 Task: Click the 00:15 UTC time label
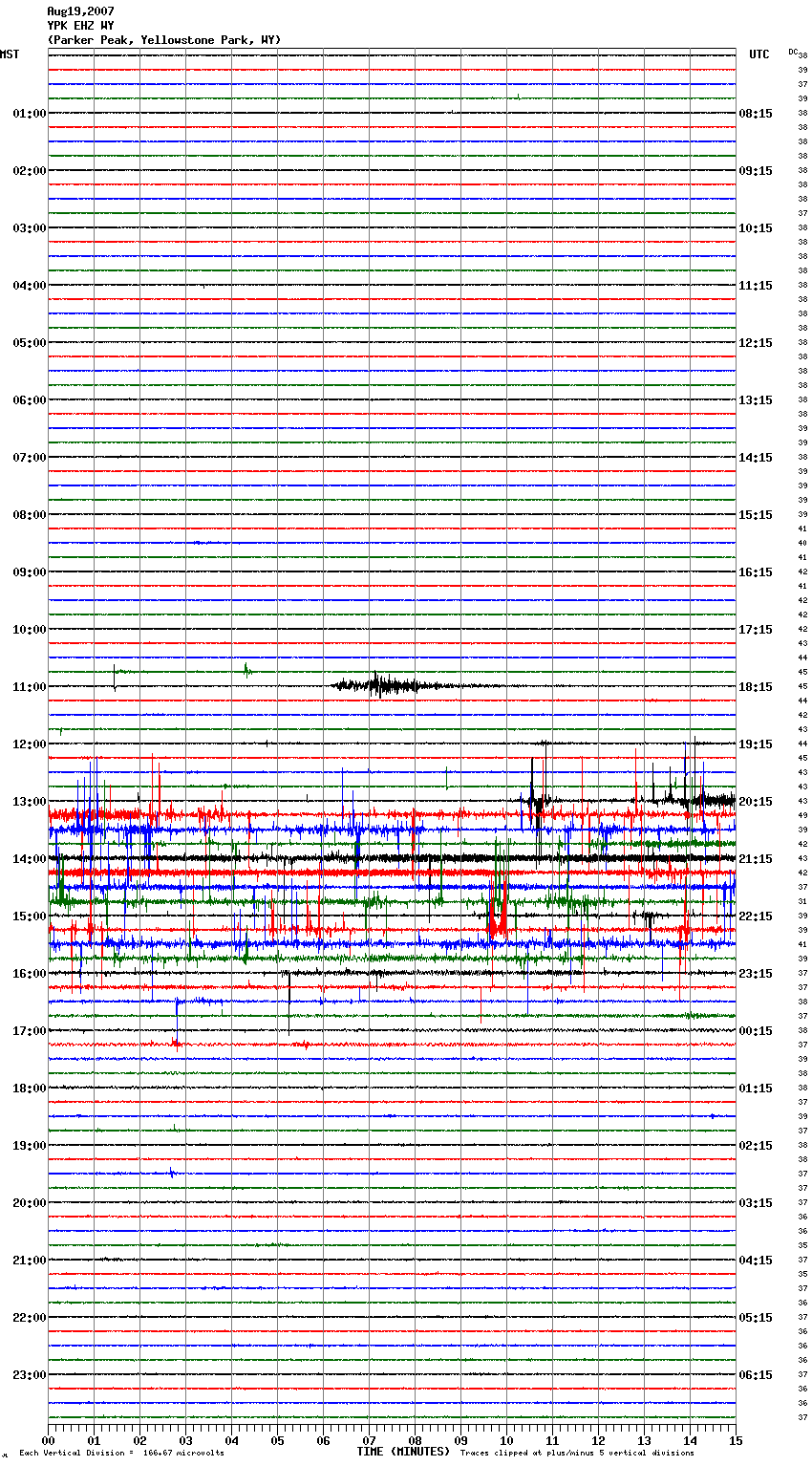pyautogui.click(x=756, y=1031)
